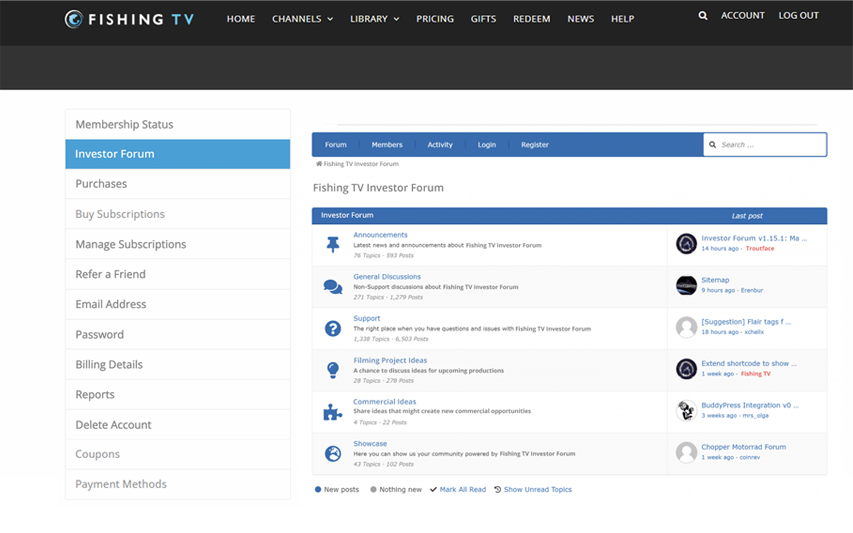853x533 pixels.
Task: Click the Show Unread Topics history icon
Action: coord(497,489)
